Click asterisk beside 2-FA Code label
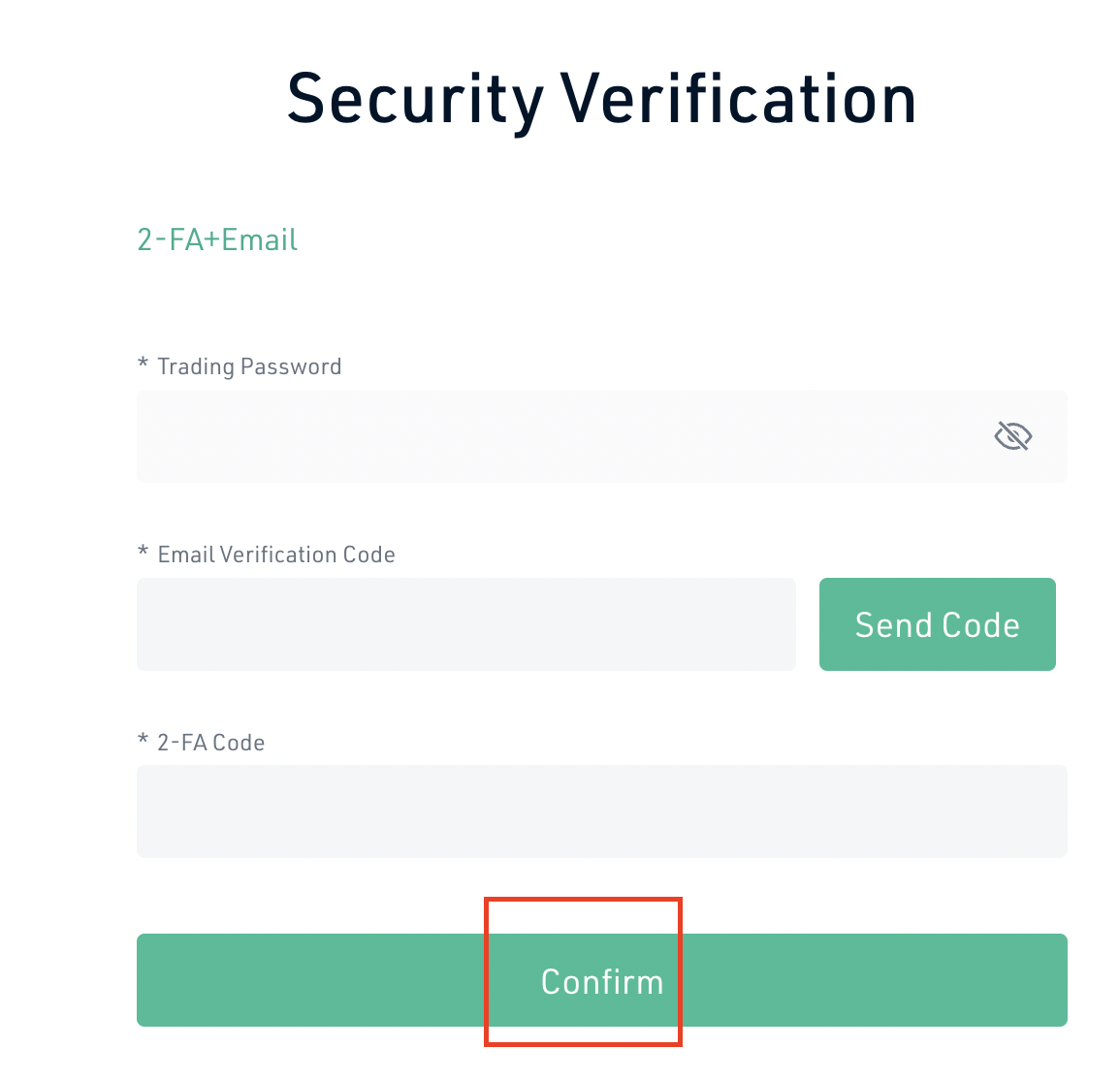This screenshot has width=1120, height=1080. [x=143, y=741]
